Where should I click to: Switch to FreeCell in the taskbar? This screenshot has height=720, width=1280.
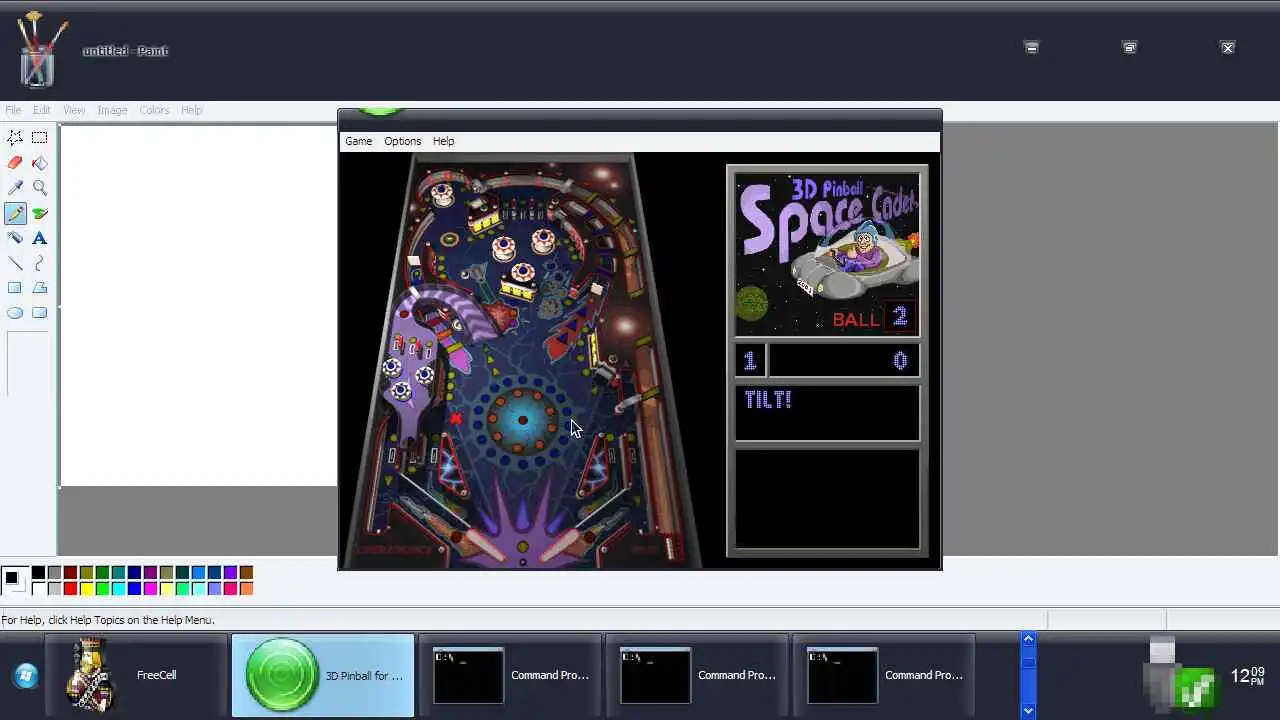(x=137, y=676)
